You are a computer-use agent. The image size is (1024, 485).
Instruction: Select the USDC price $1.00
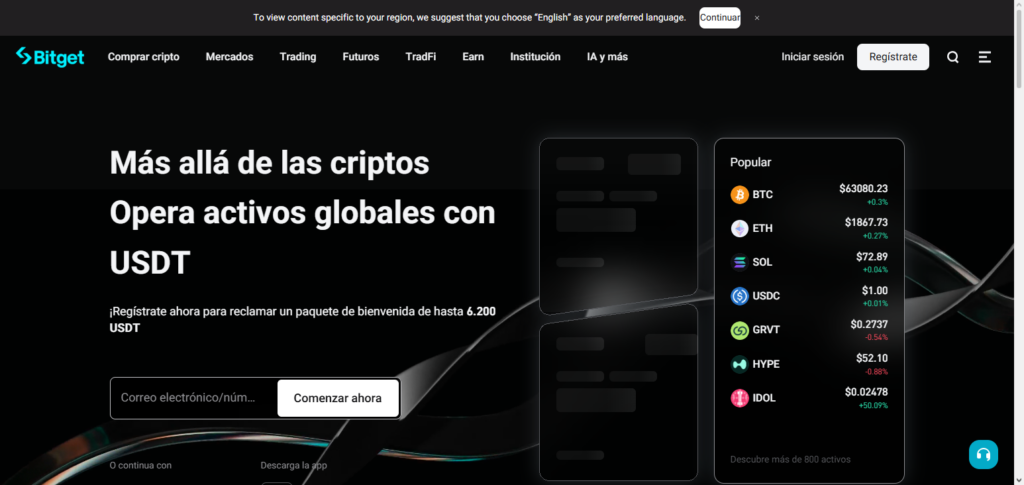(874, 290)
